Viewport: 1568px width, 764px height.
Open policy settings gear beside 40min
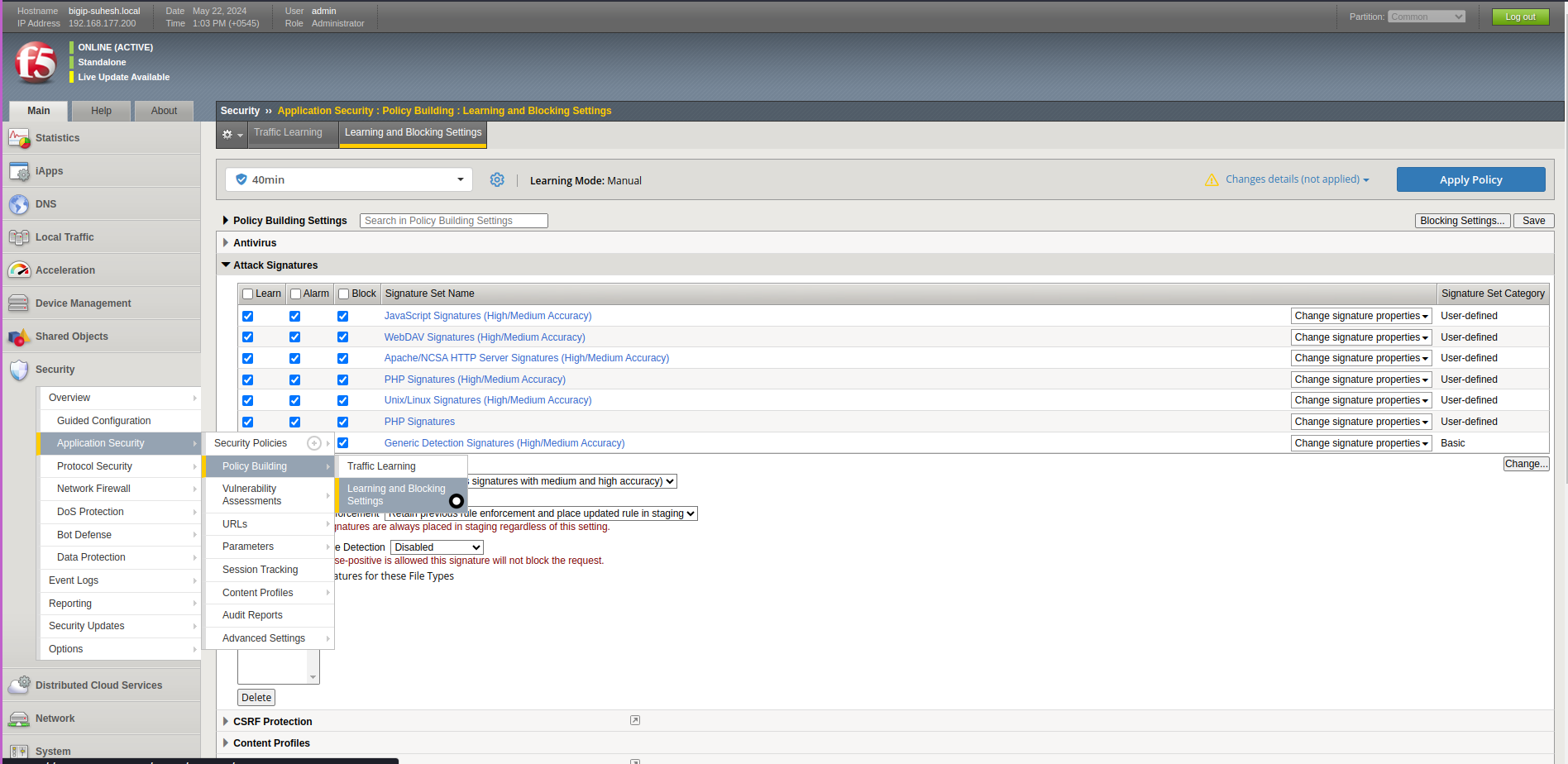point(497,180)
